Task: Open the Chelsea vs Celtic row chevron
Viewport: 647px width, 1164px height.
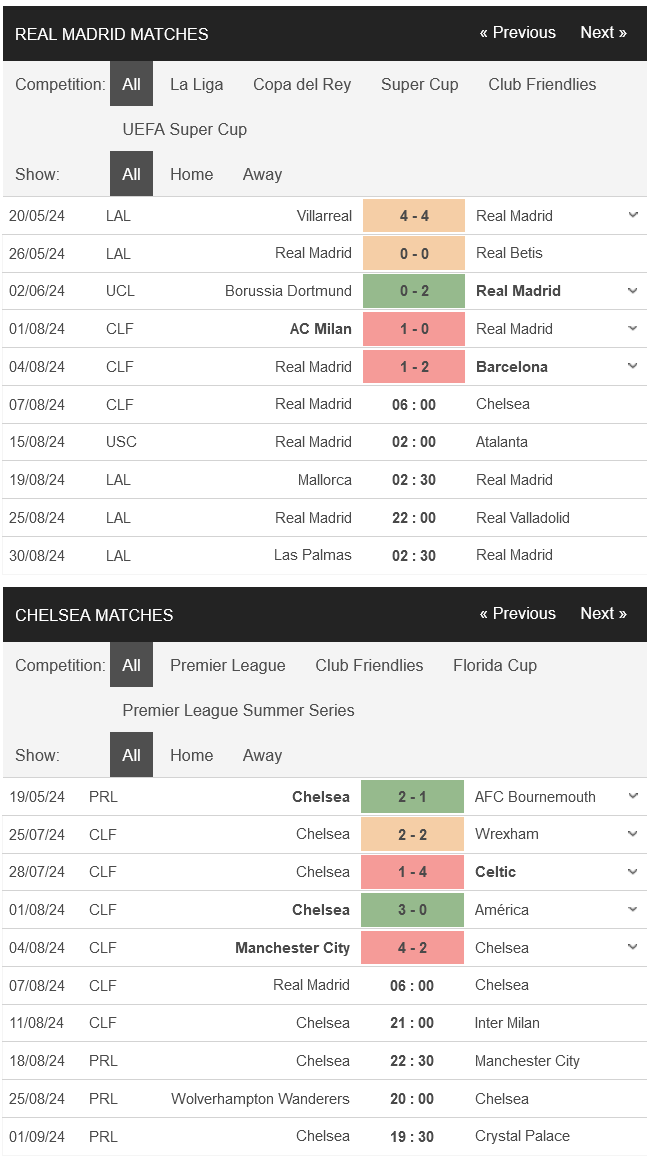Action: (x=632, y=872)
